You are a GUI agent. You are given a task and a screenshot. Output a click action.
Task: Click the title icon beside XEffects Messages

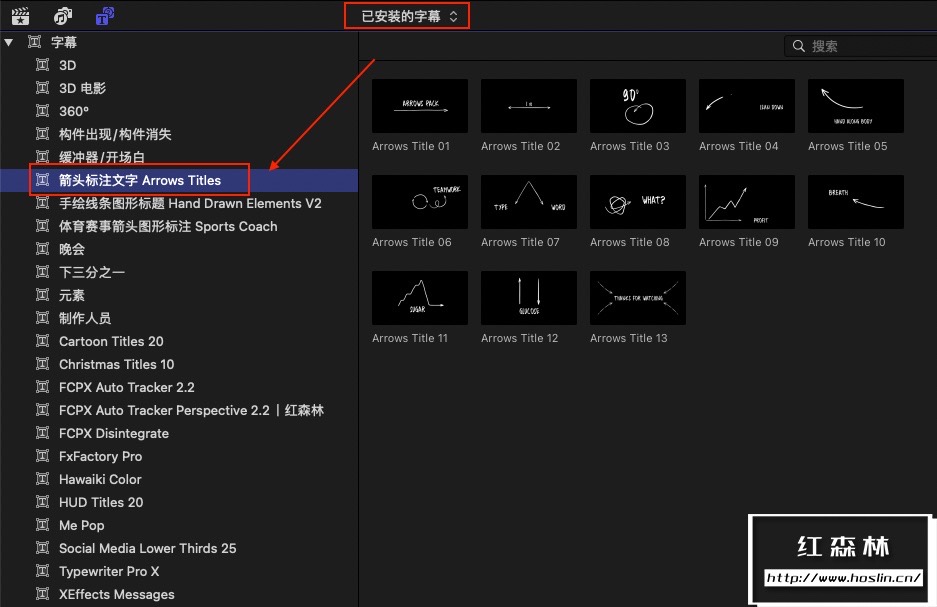(42, 594)
